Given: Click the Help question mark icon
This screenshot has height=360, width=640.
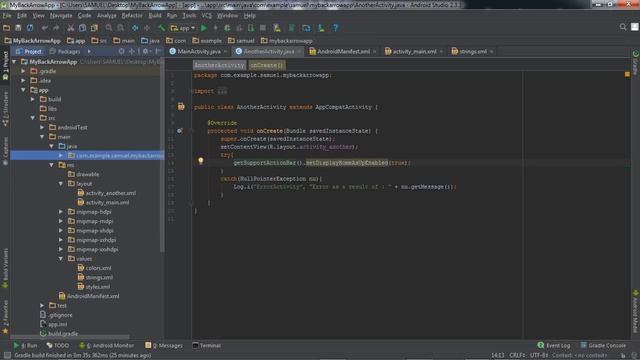Looking at the screenshot, I should point(335,28).
